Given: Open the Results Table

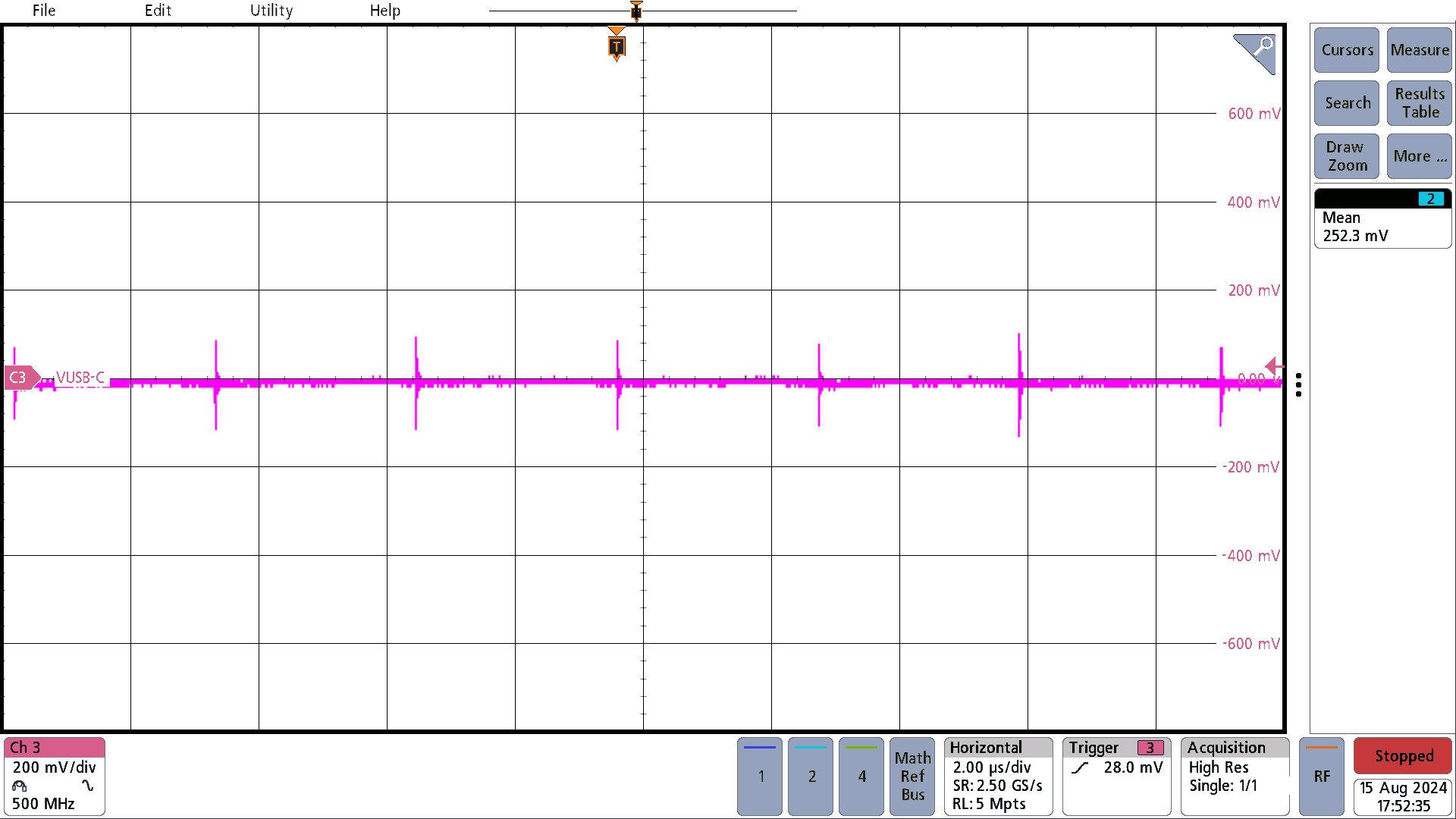Looking at the screenshot, I should (1418, 103).
